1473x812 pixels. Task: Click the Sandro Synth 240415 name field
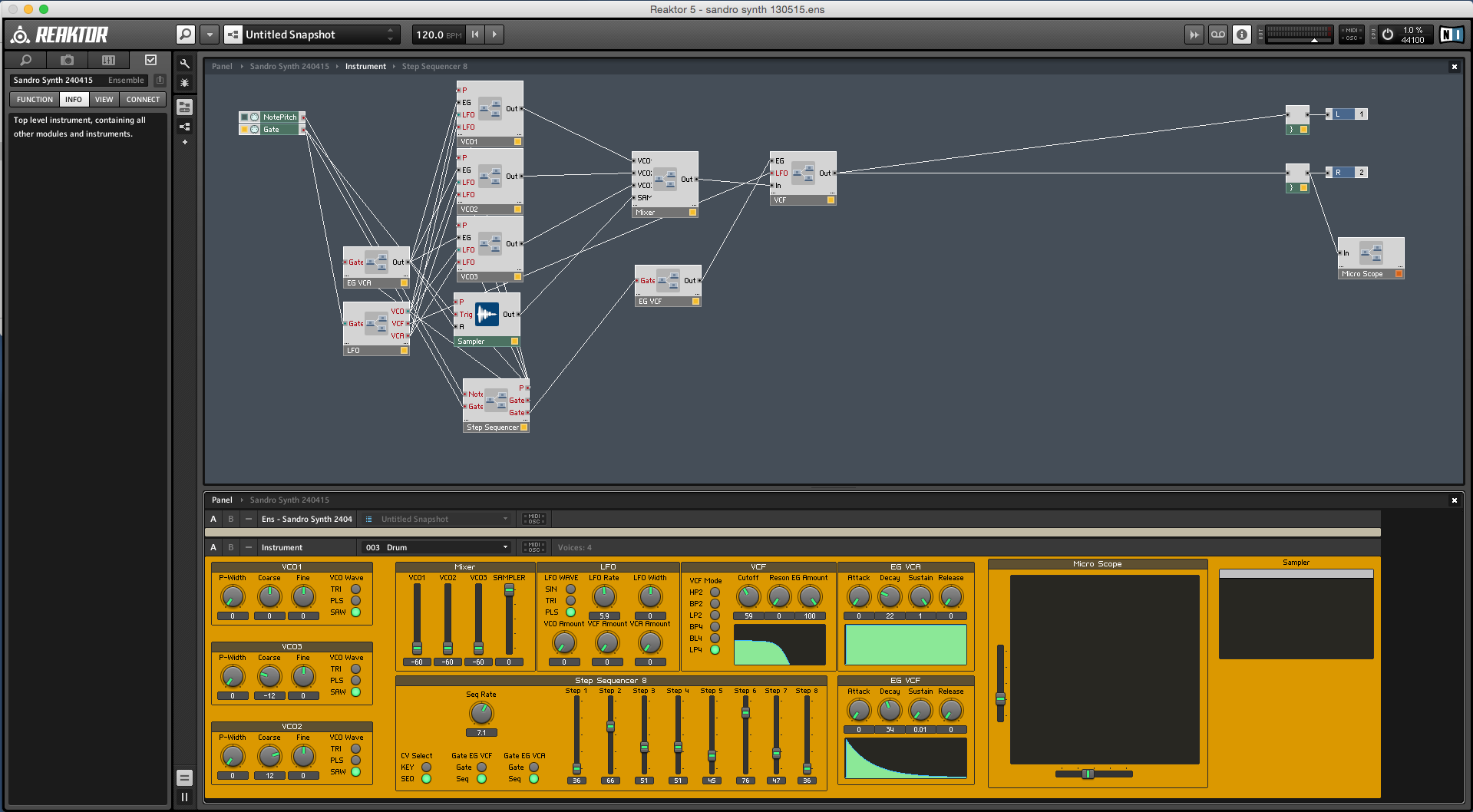point(54,80)
